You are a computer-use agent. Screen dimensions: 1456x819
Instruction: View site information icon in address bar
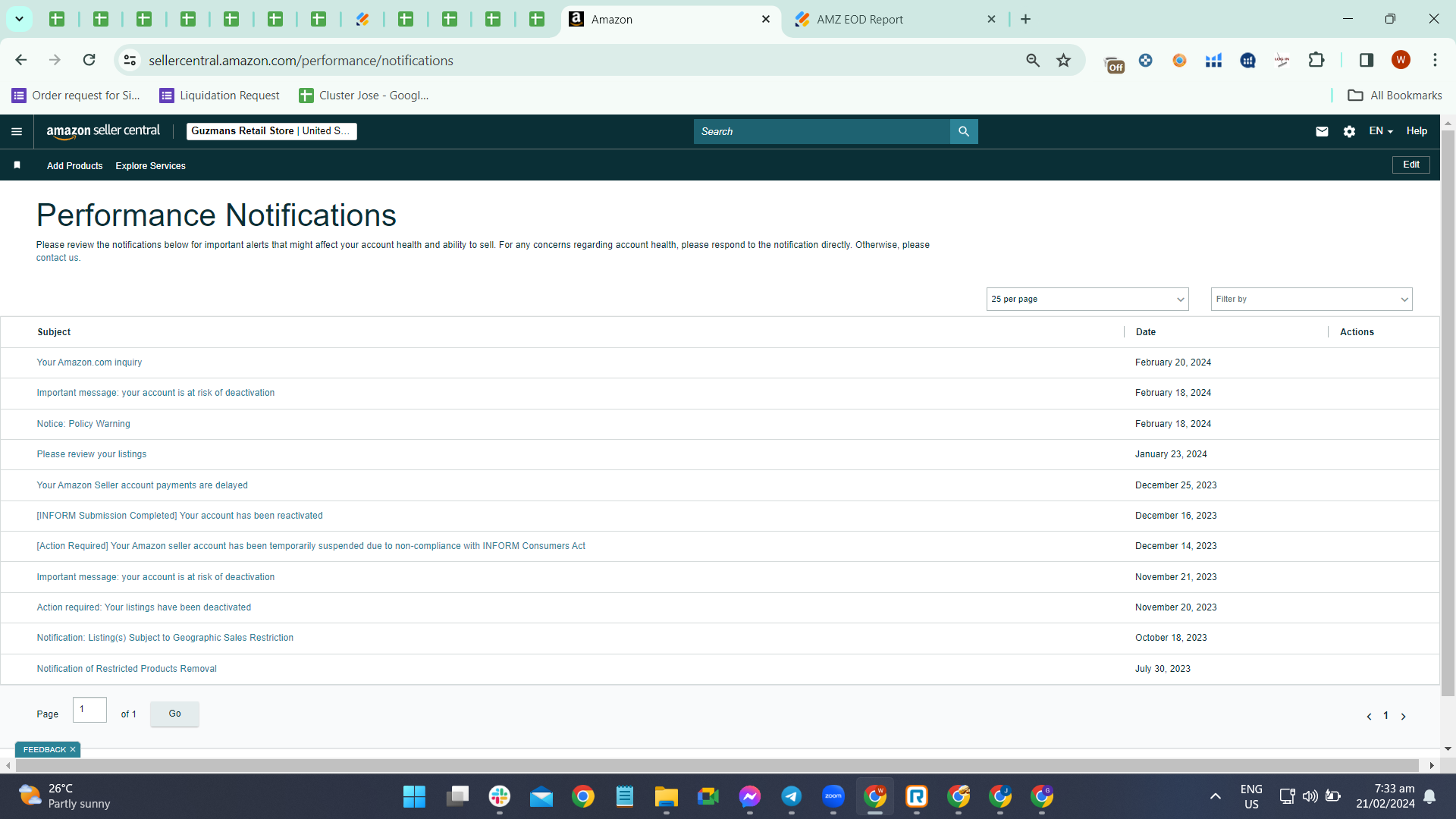click(x=130, y=60)
